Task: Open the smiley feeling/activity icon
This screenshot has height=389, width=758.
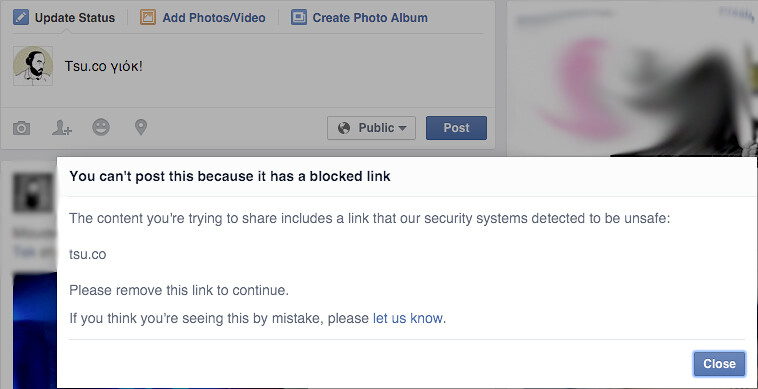Action: (x=101, y=128)
